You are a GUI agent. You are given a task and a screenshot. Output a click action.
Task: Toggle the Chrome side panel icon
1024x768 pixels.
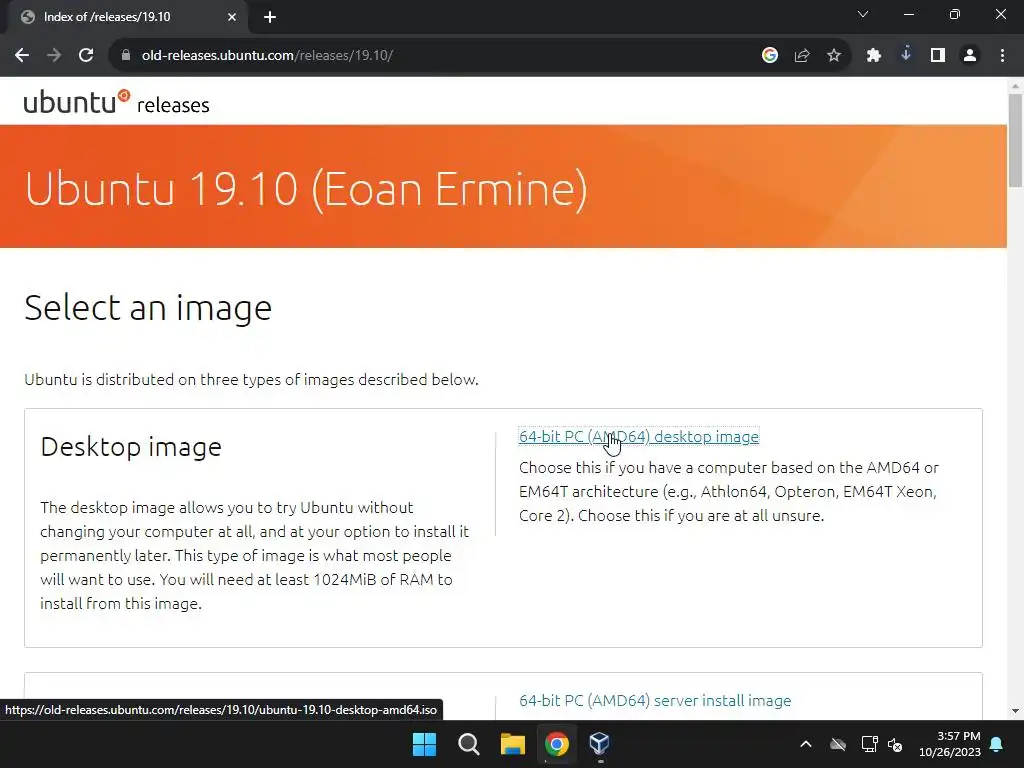pos(938,56)
